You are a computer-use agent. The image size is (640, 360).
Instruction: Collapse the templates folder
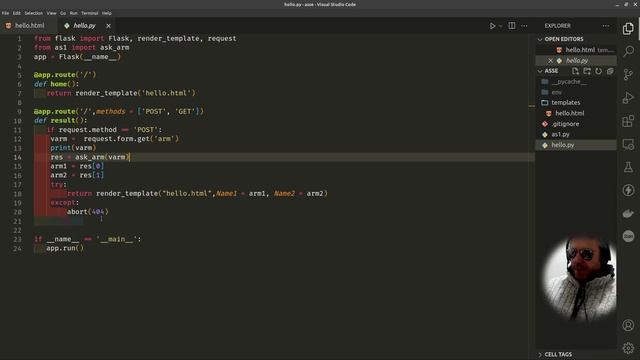pyautogui.click(x=565, y=102)
